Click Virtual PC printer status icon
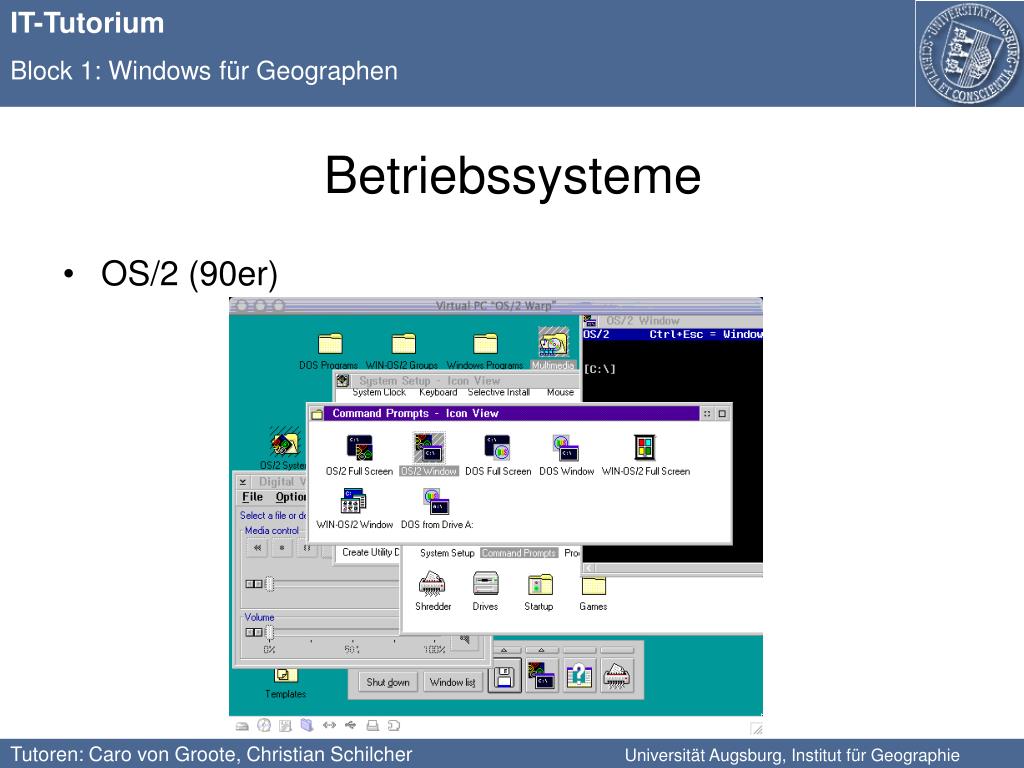The image size is (1024, 768). 372,725
